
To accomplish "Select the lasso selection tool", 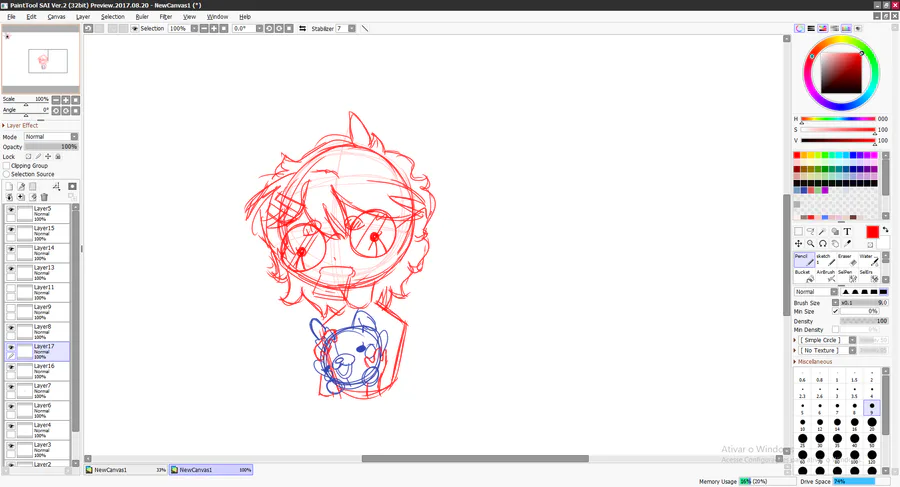I will pyautogui.click(x=810, y=231).
